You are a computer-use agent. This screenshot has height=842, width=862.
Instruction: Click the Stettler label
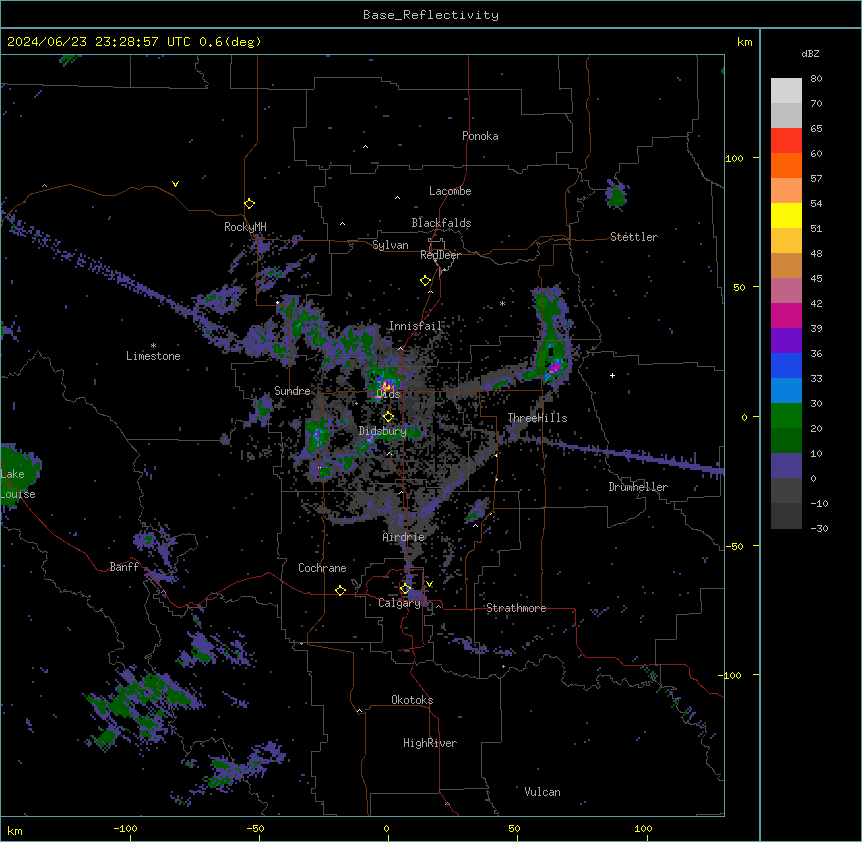pyautogui.click(x=634, y=237)
